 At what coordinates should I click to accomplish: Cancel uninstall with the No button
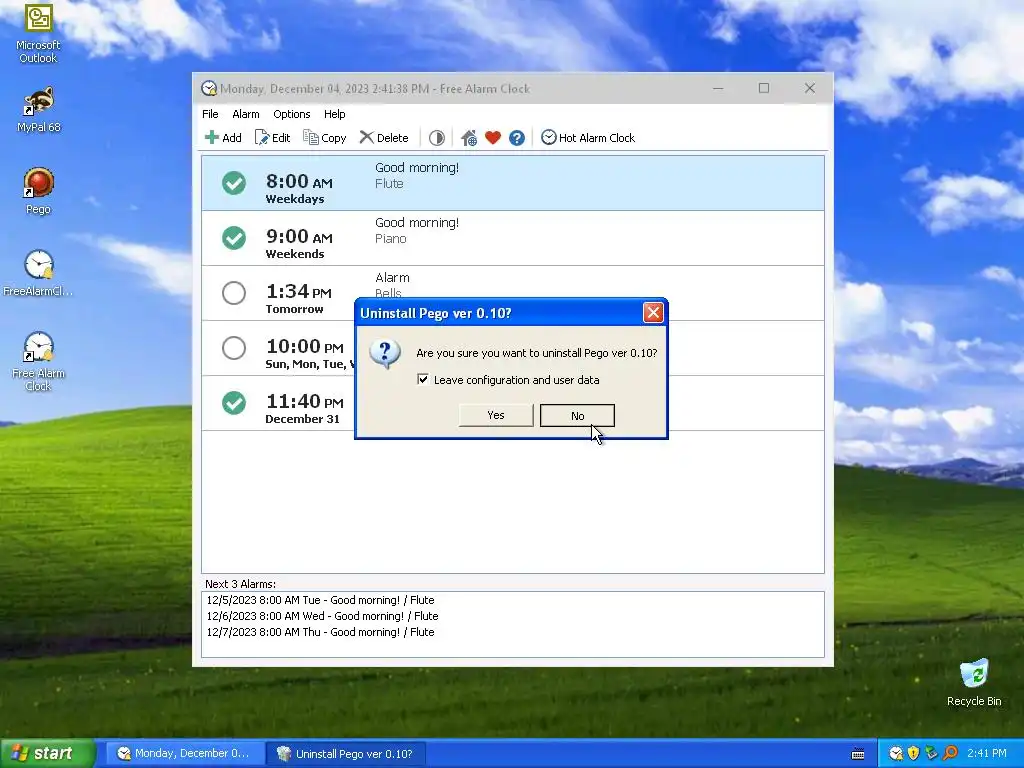(x=577, y=415)
